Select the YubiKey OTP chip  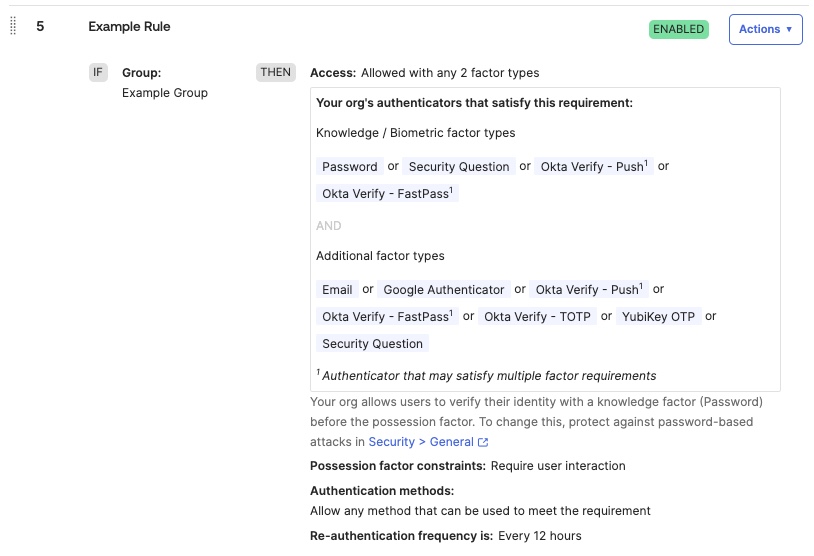[658, 317]
